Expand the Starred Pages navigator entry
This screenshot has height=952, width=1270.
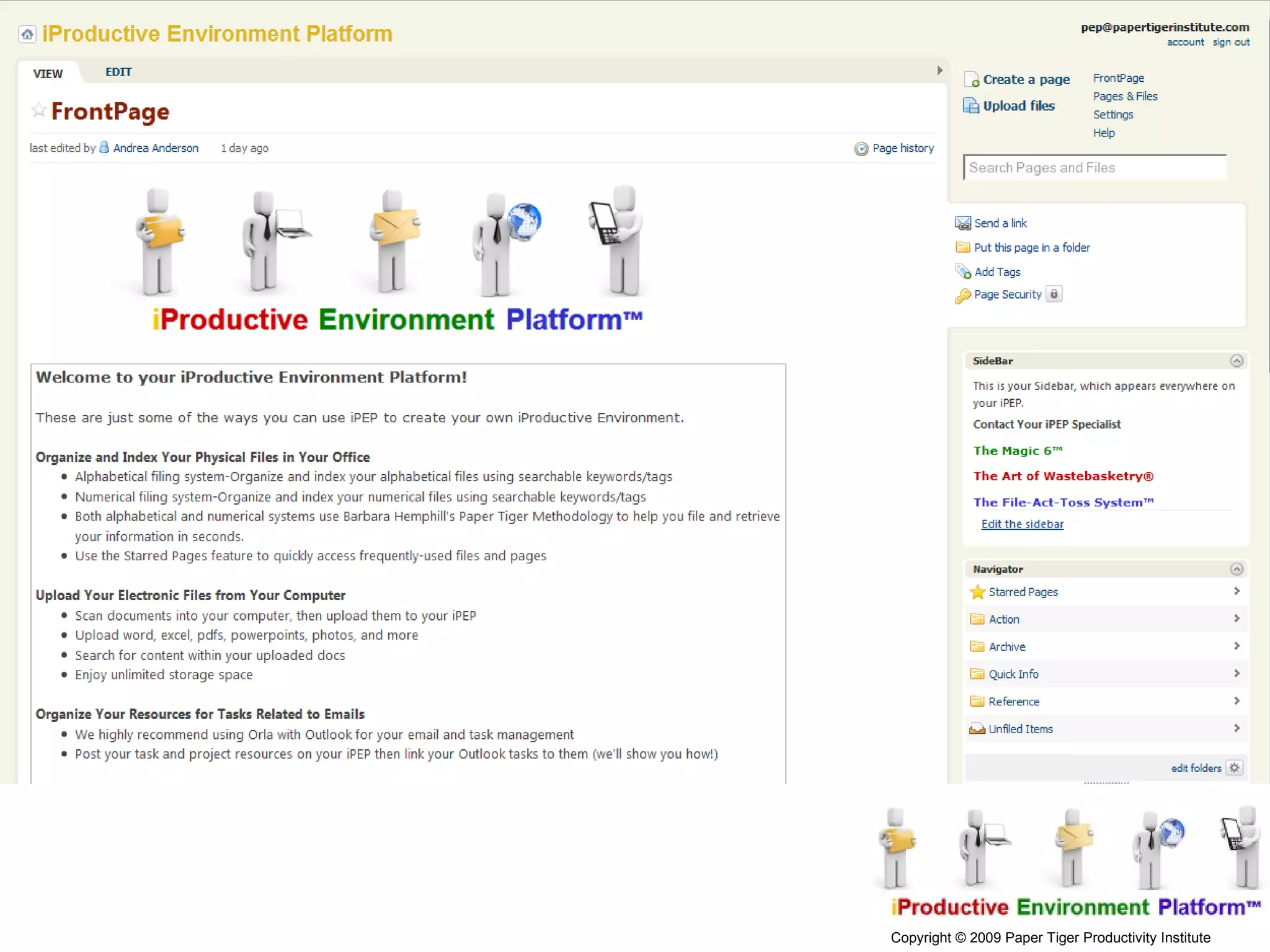1237,591
